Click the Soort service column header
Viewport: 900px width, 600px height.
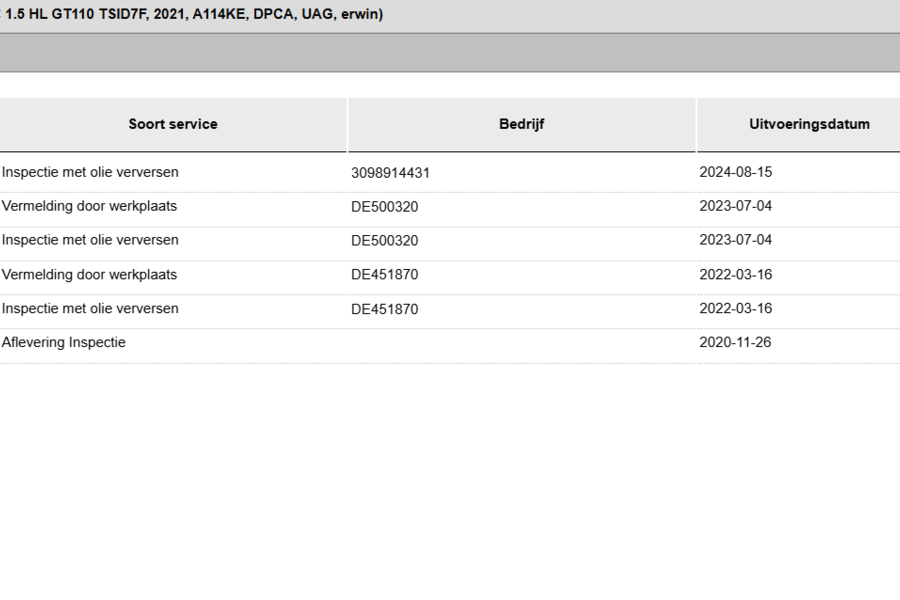(173, 124)
